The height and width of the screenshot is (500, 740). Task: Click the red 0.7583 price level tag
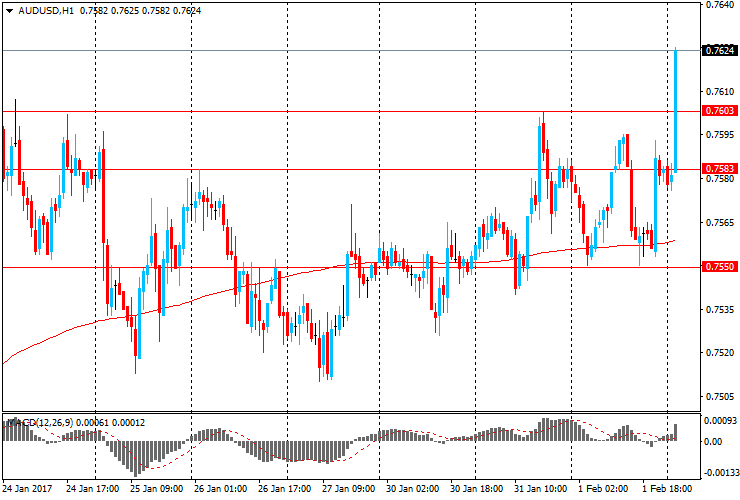(720, 169)
